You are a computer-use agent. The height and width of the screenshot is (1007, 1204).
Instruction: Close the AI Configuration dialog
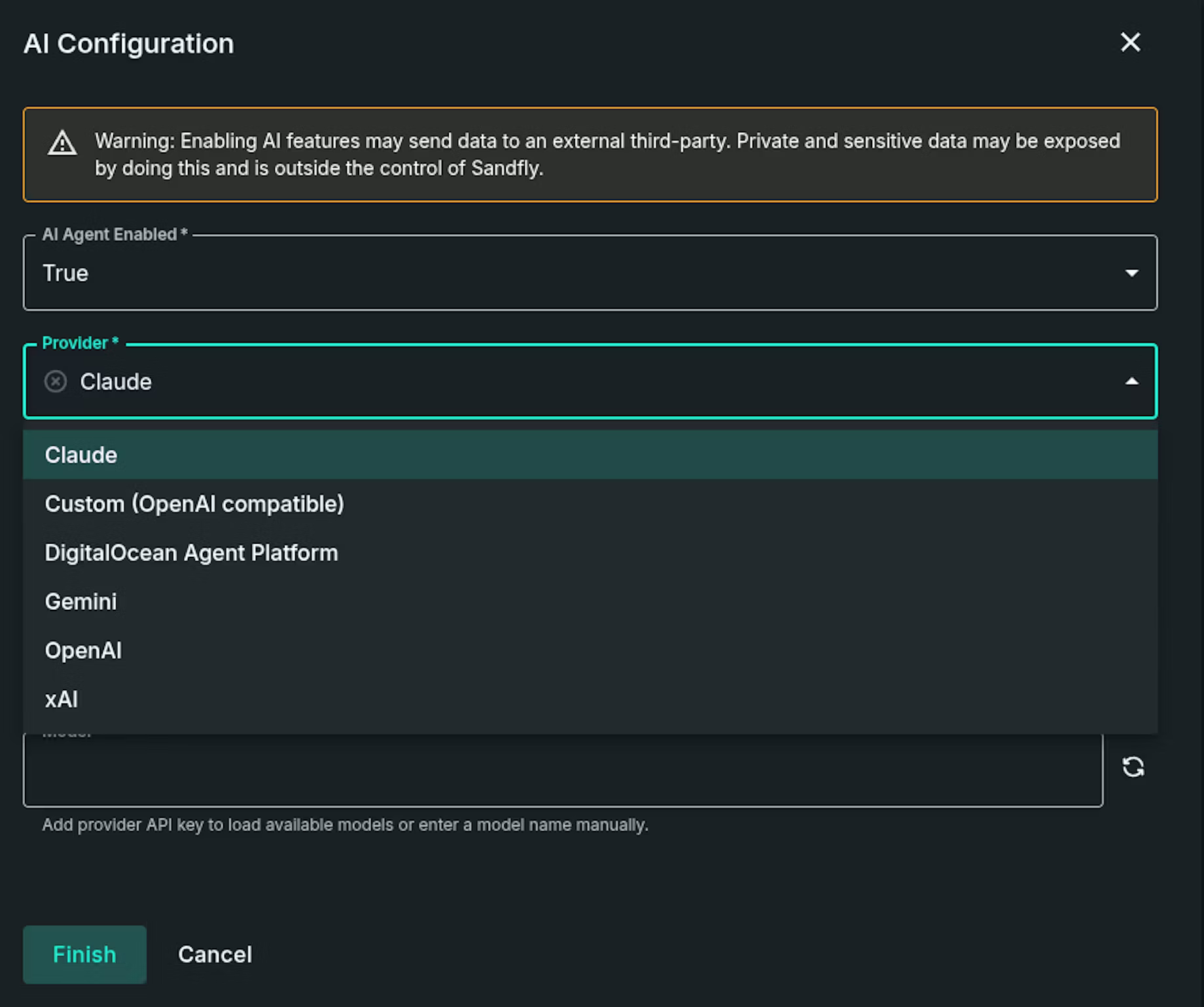pos(1130,43)
